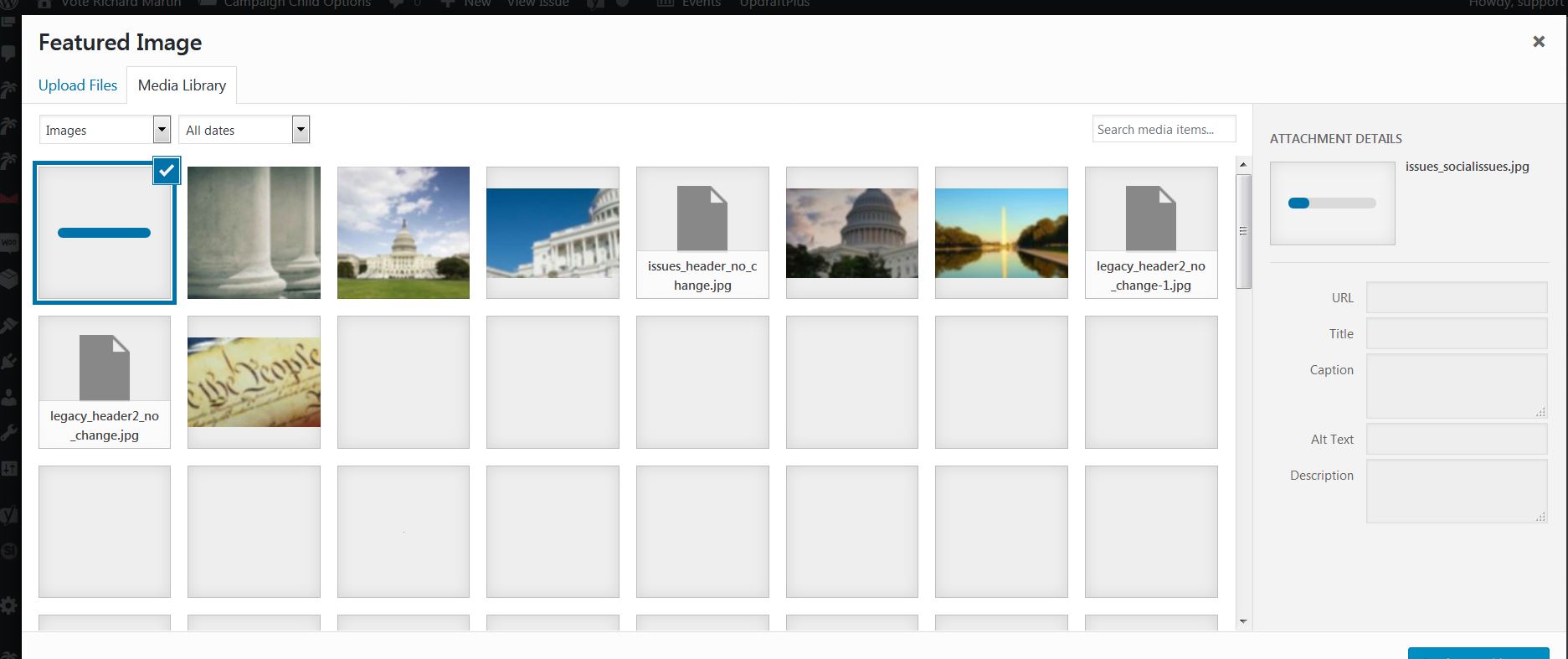Open the gear settings icon in the sidebar
1568x659 pixels.
coord(9,605)
